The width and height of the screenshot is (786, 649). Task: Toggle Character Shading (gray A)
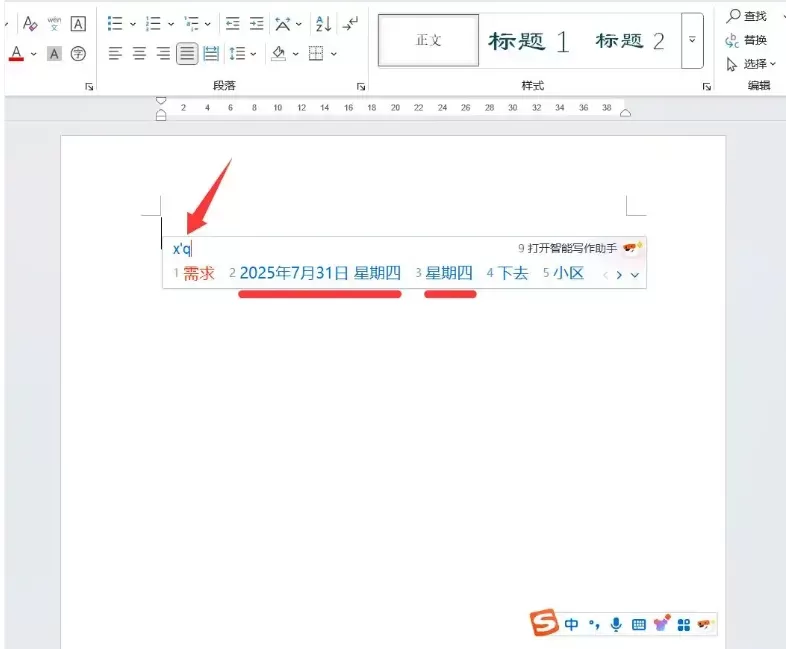54,54
